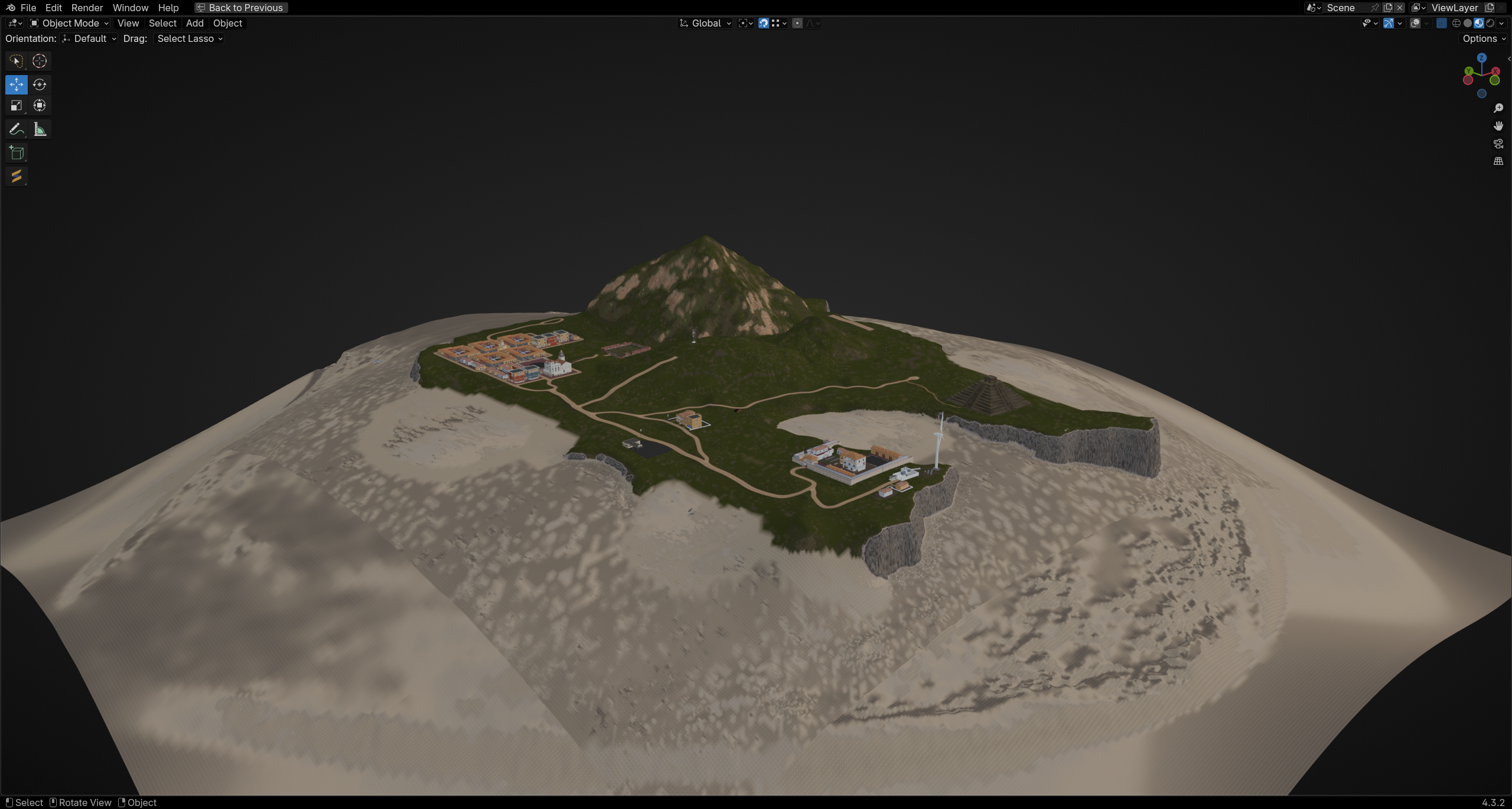Select the Add Cube tool

pyautogui.click(x=17, y=153)
